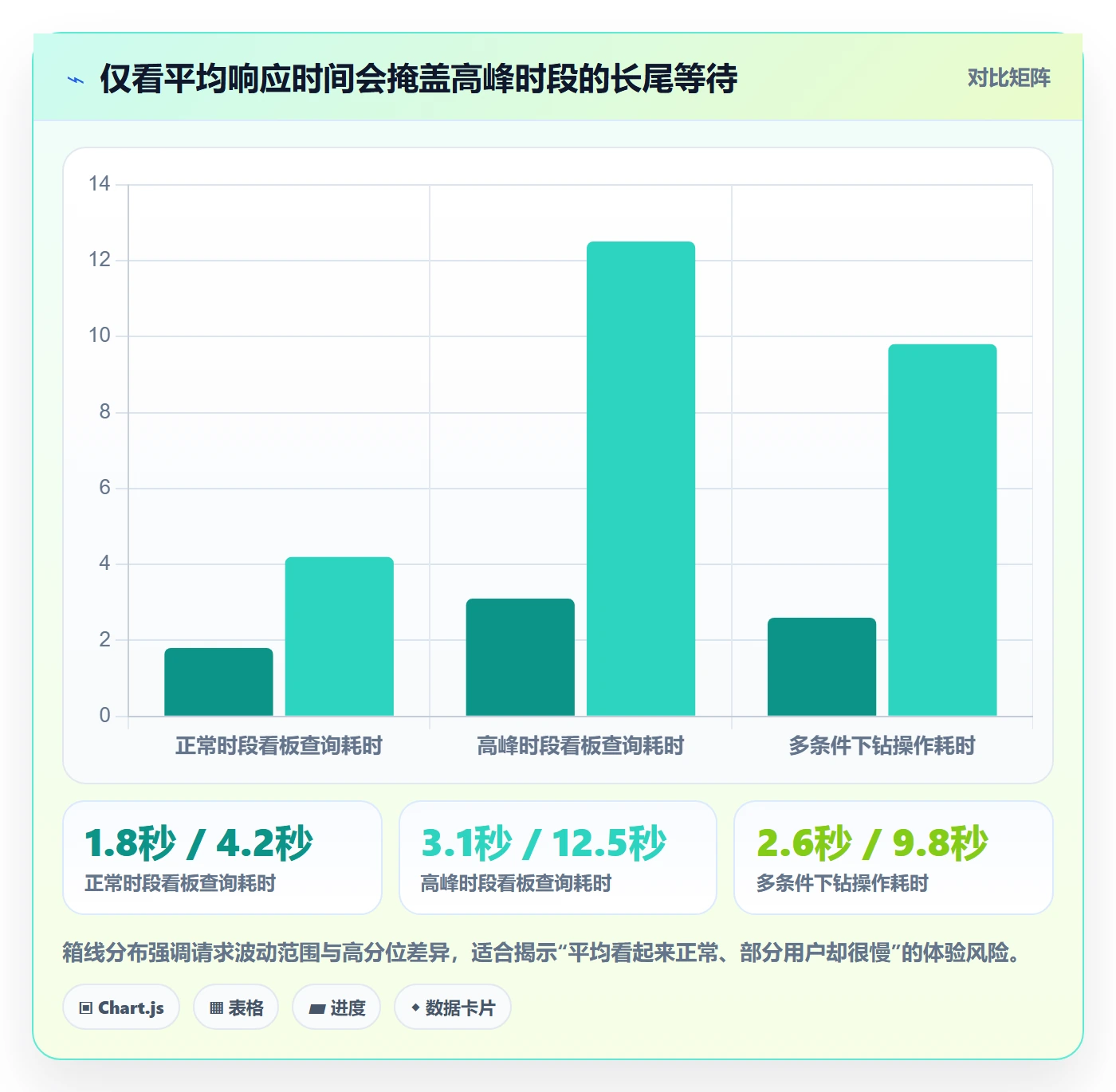
Task: Click the y-axis value 14
Action: (100, 184)
